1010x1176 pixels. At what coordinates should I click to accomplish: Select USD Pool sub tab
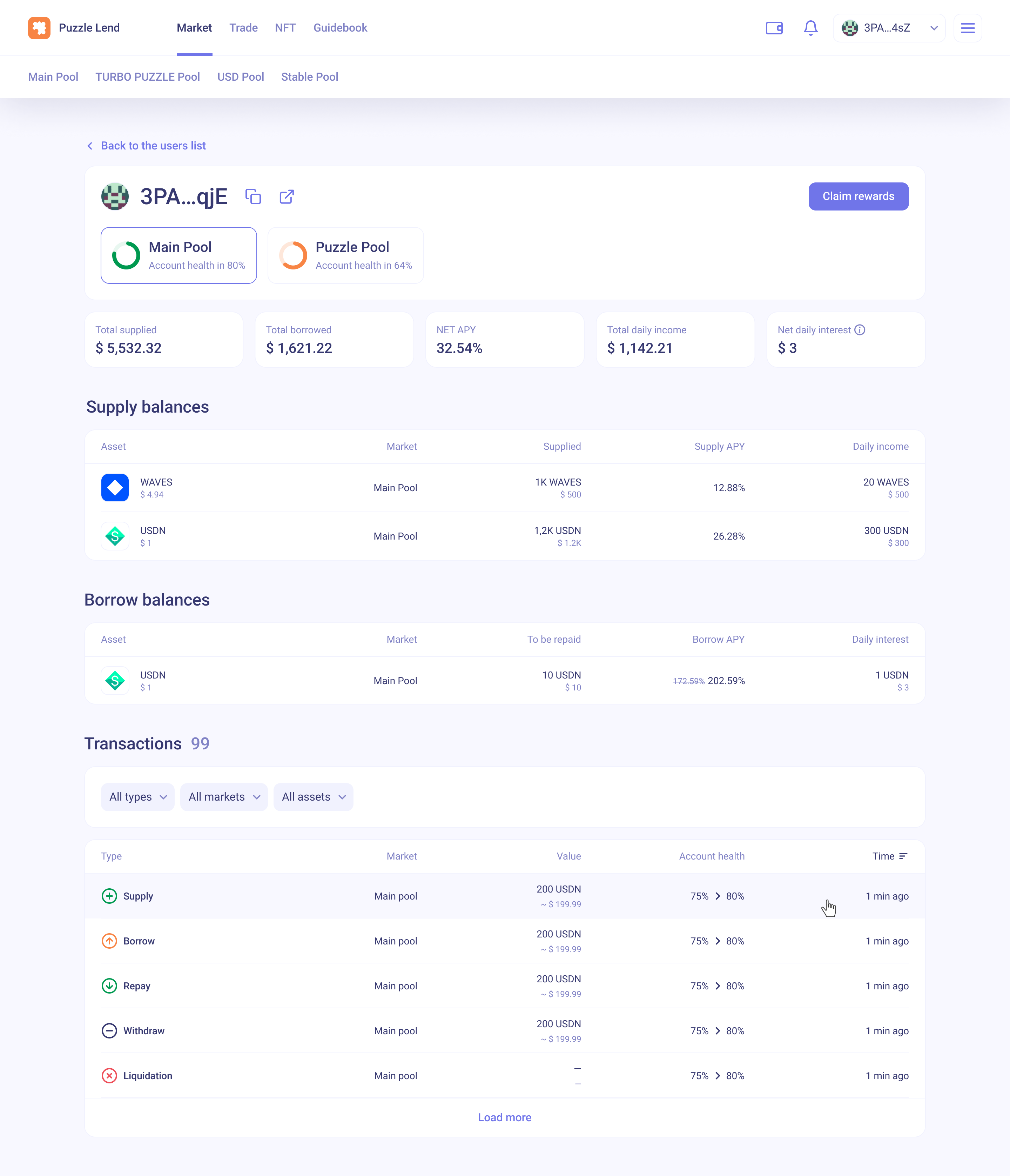[241, 76]
